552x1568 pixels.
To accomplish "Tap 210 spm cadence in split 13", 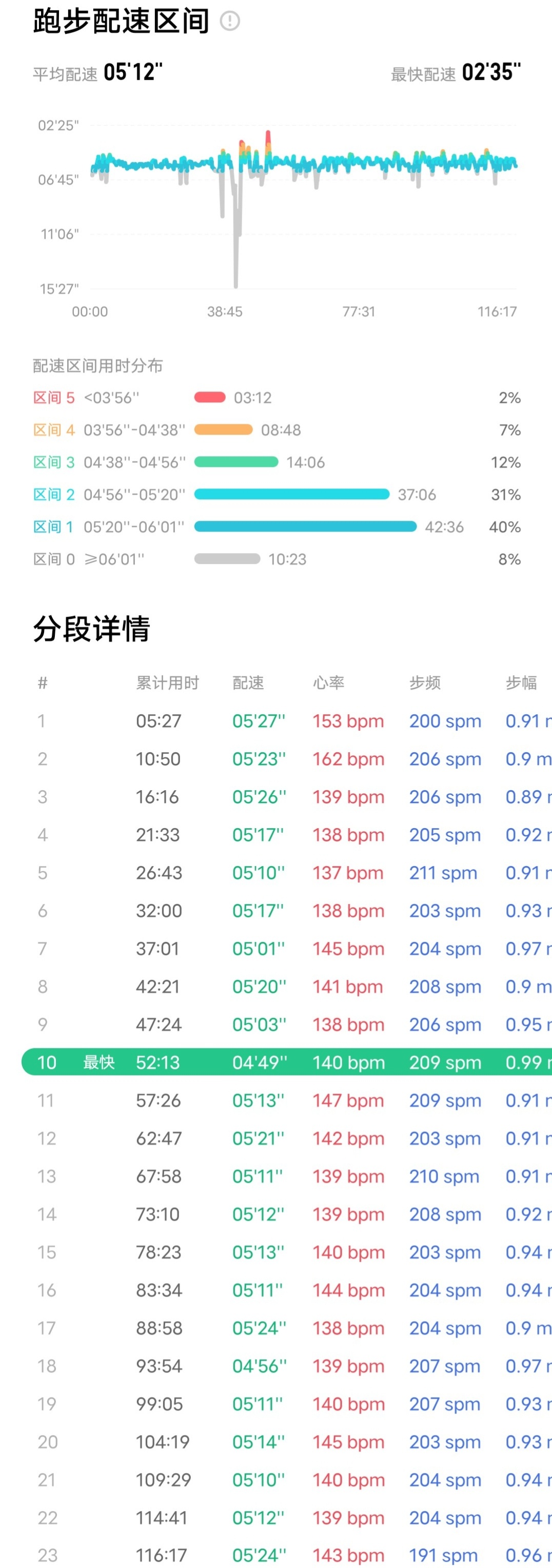I will point(444,1176).
